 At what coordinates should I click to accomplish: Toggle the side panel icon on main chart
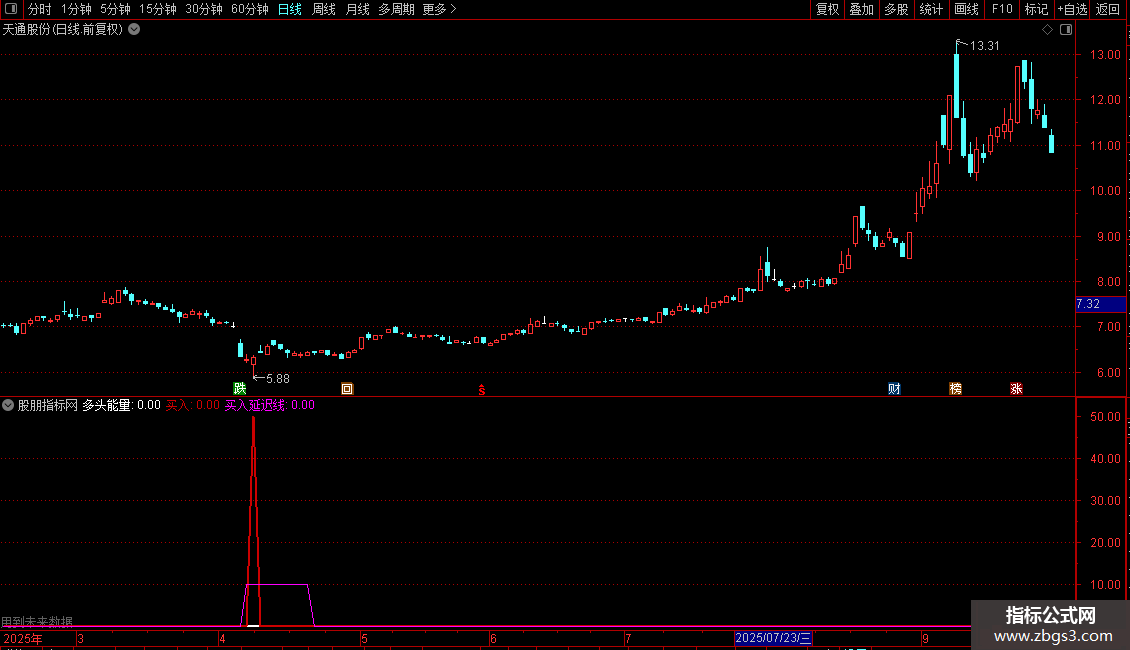tap(1066, 30)
